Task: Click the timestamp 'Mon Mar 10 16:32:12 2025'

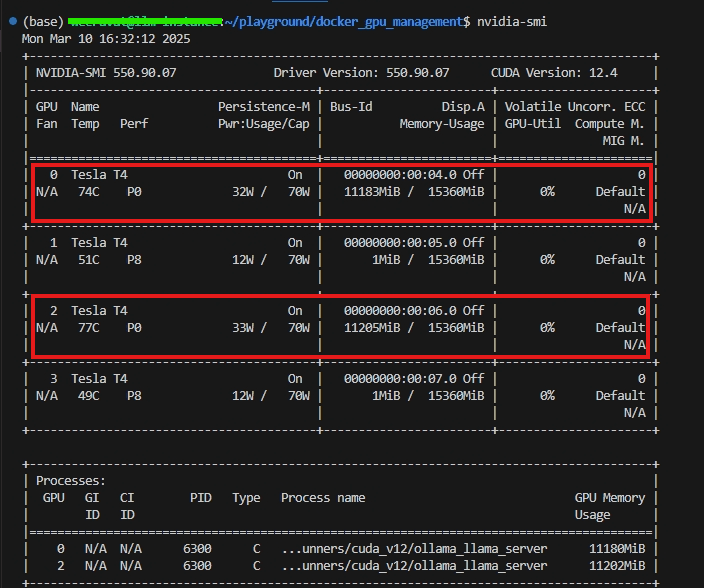Action: (x=106, y=39)
